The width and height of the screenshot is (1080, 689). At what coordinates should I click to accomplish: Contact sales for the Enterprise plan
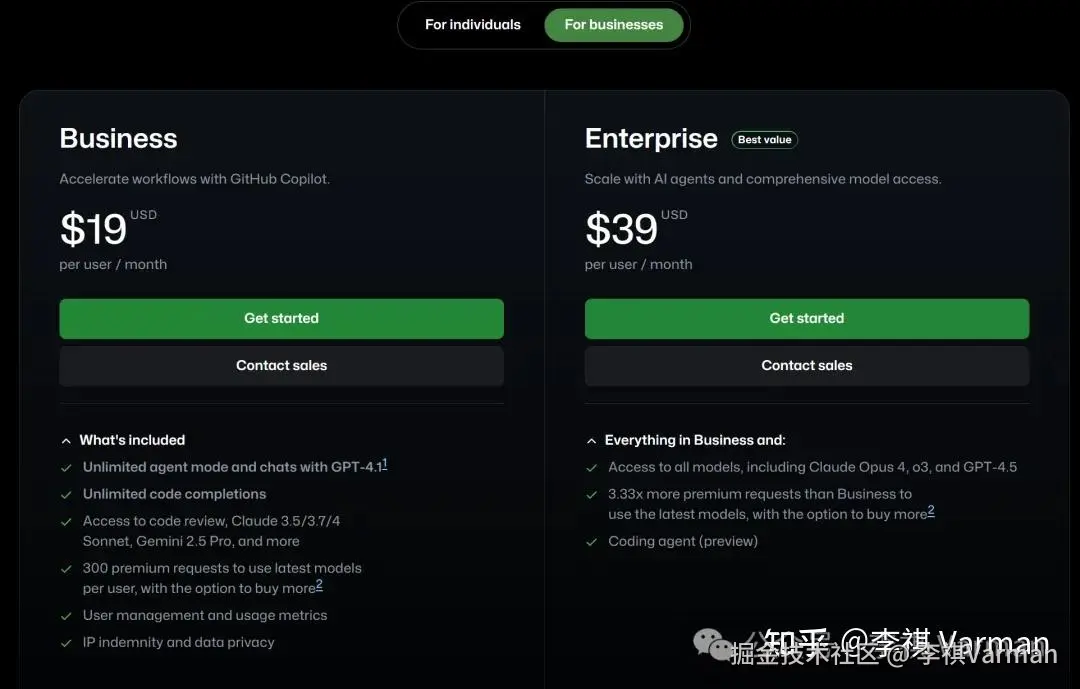[x=806, y=365]
